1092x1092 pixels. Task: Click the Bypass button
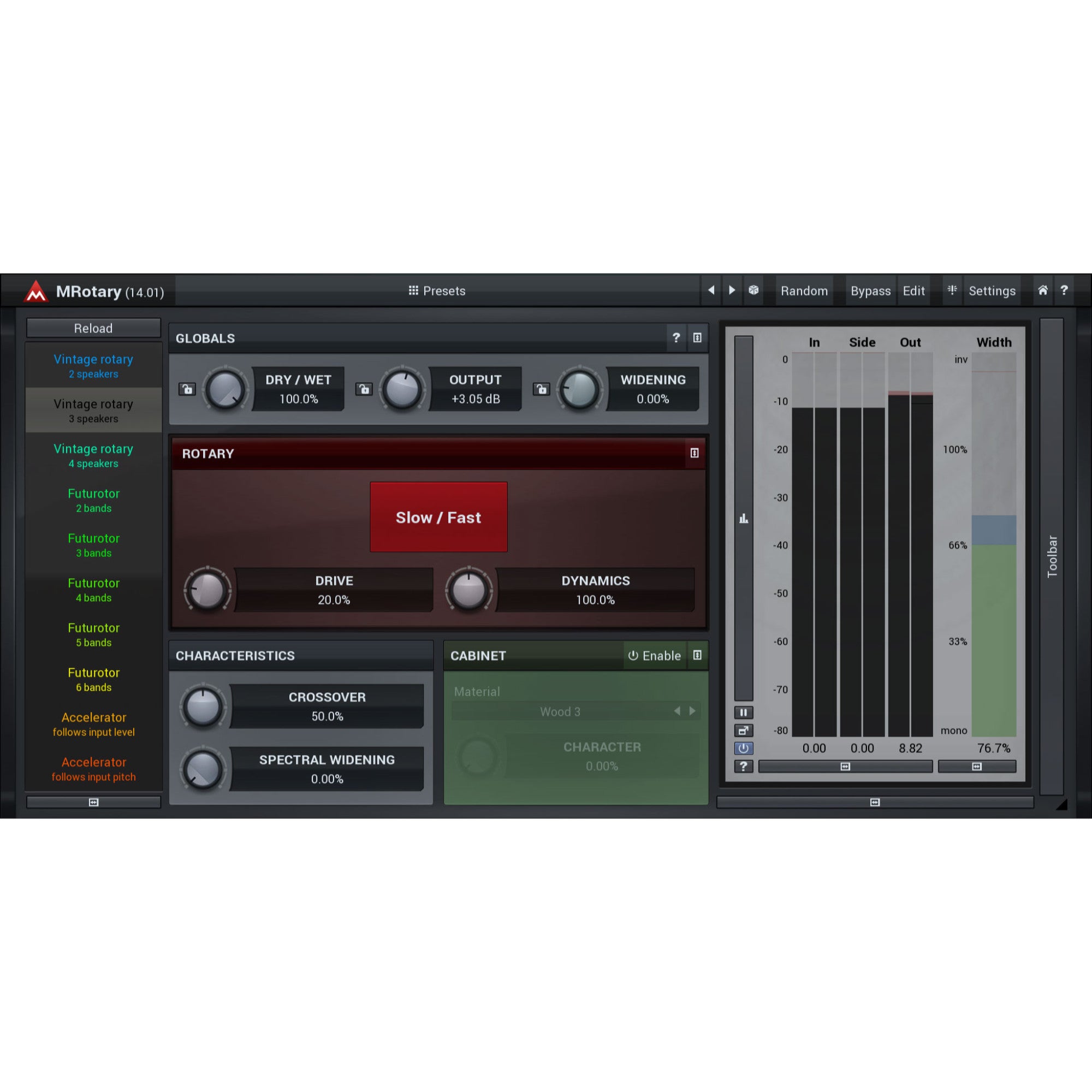pos(870,290)
